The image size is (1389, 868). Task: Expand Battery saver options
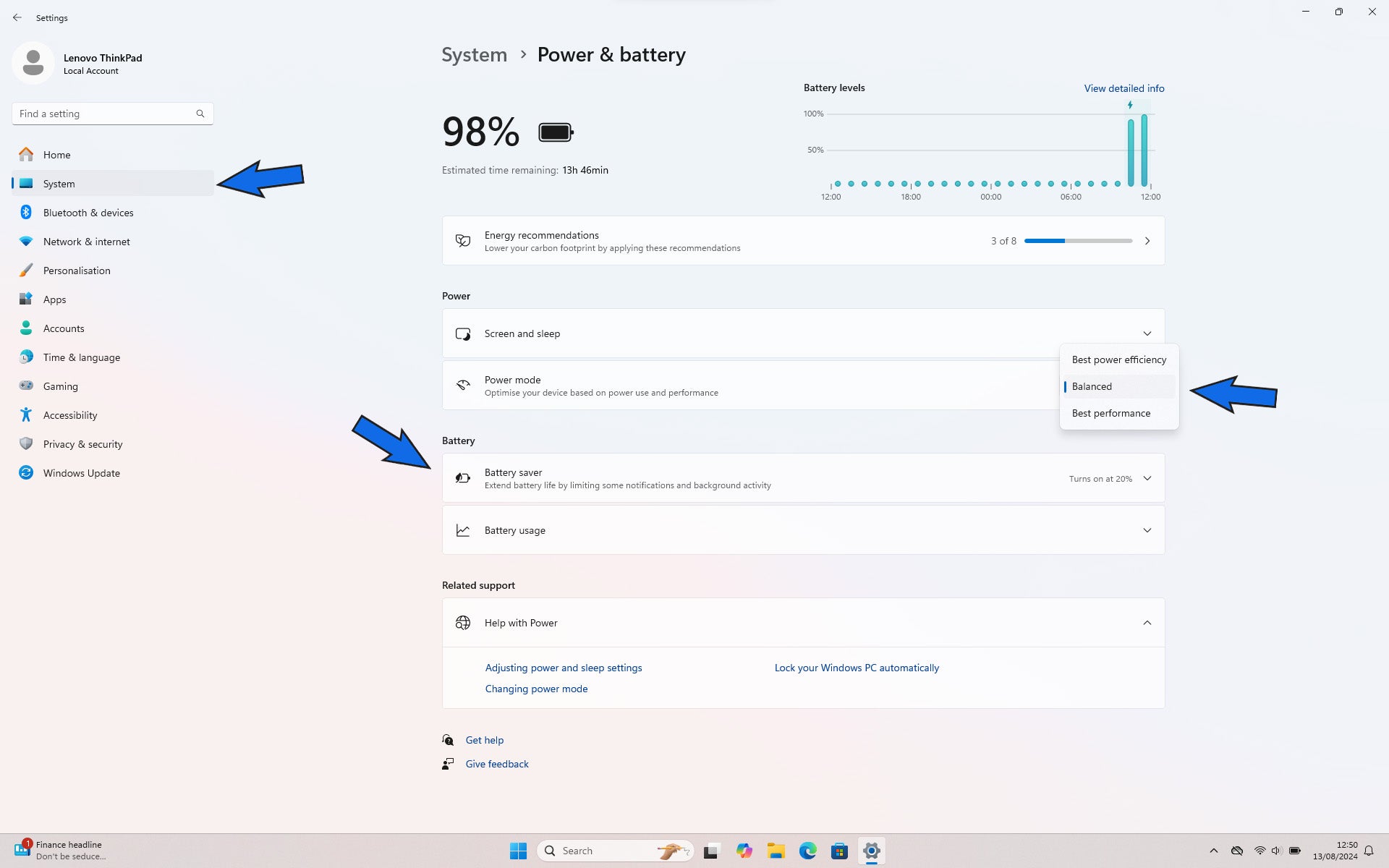tap(1147, 478)
